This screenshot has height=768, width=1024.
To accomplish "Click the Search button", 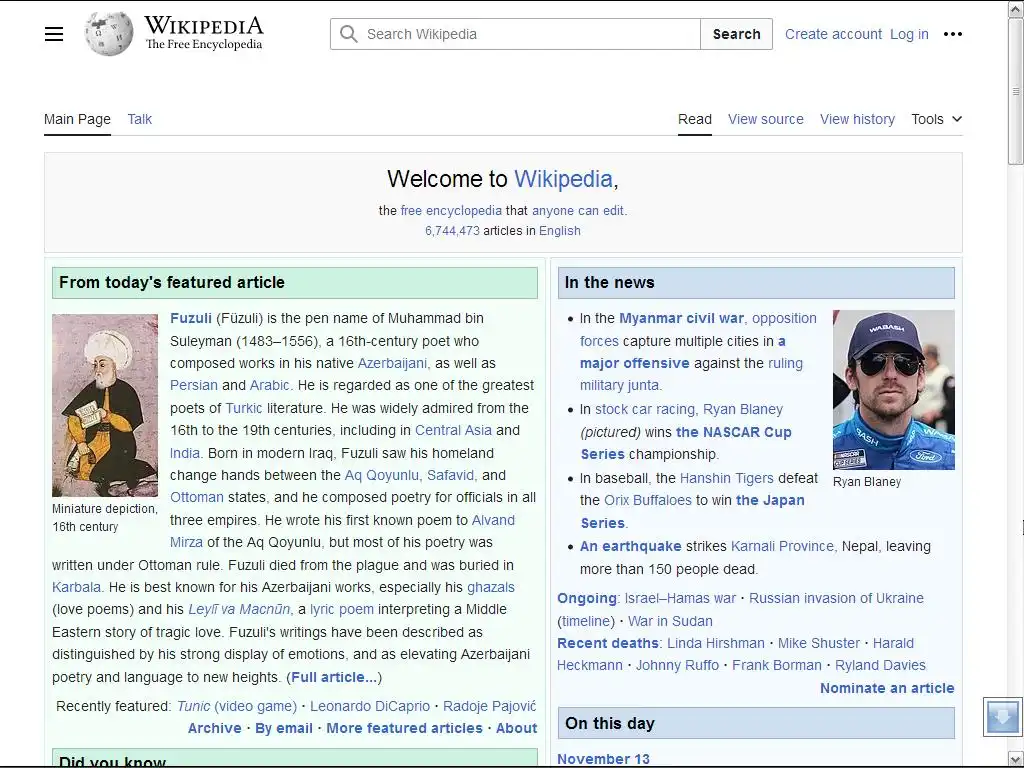I will 736,34.
